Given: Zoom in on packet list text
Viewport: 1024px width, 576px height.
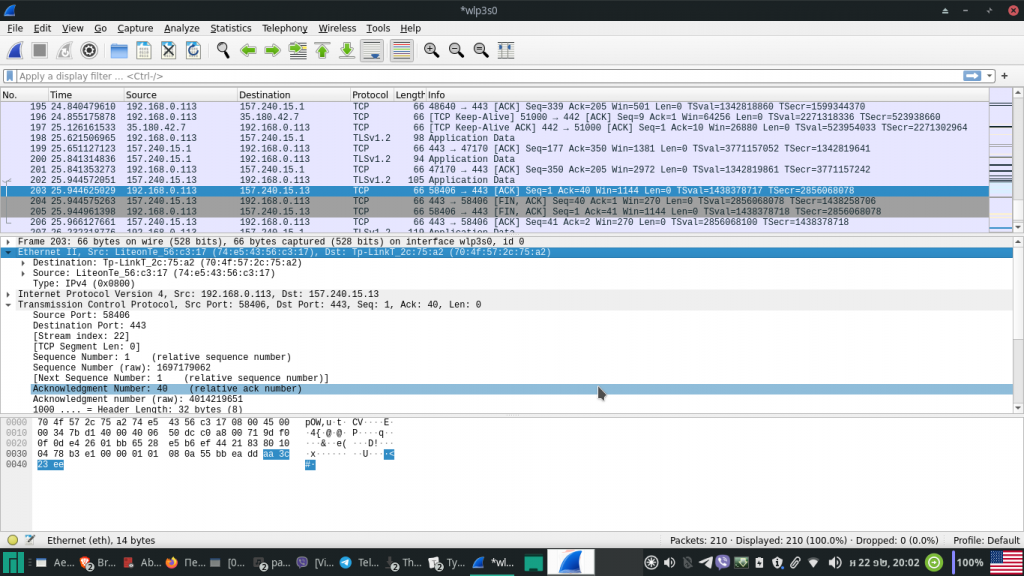Looking at the screenshot, I should click(430, 50).
